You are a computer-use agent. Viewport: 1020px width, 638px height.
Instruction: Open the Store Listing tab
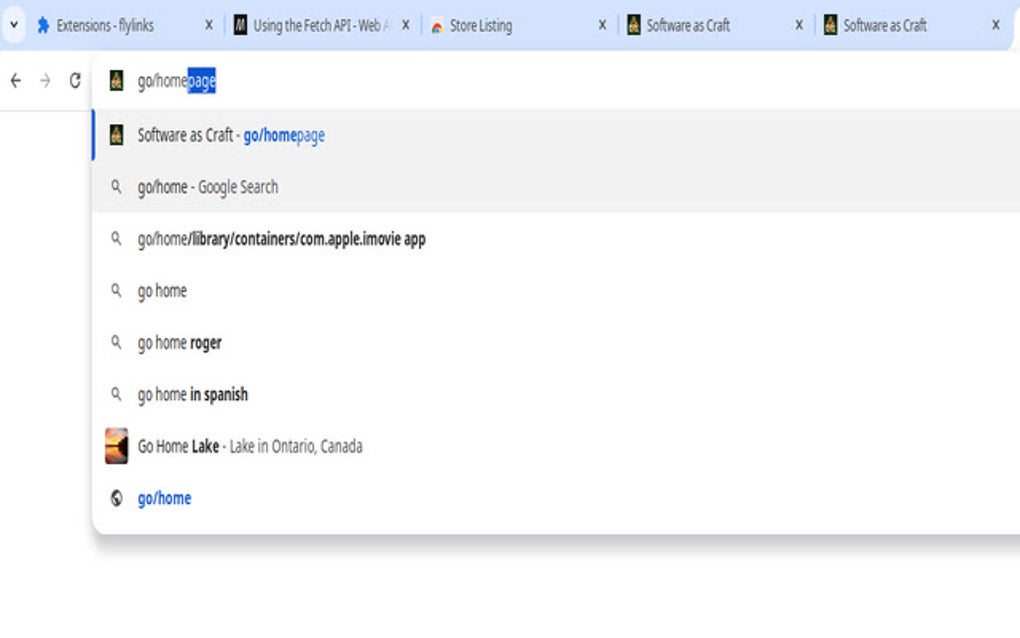pos(480,26)
